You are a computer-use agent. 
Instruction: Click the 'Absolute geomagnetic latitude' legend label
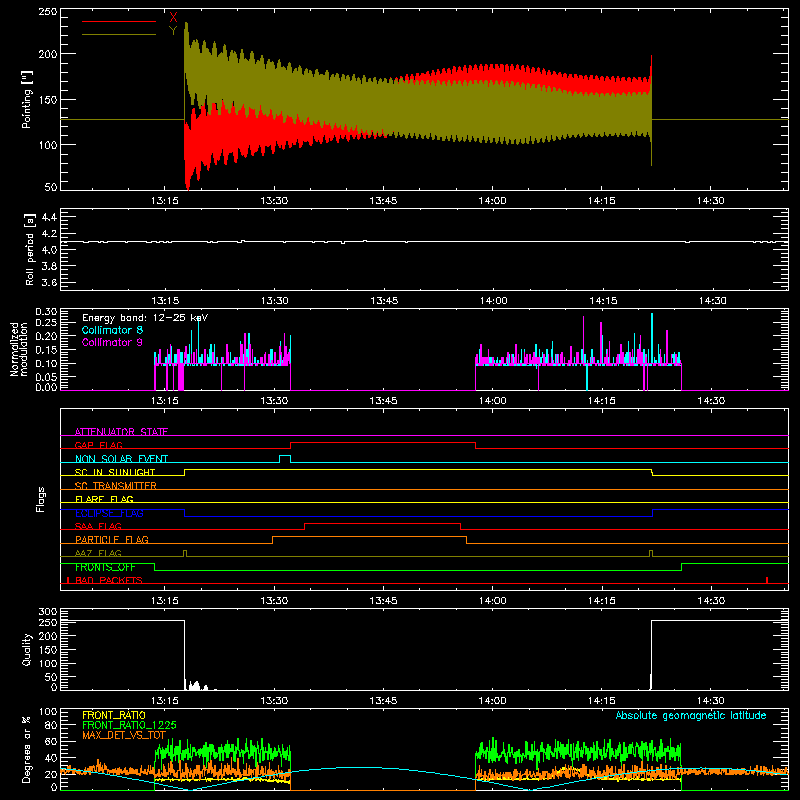point(691,715)
